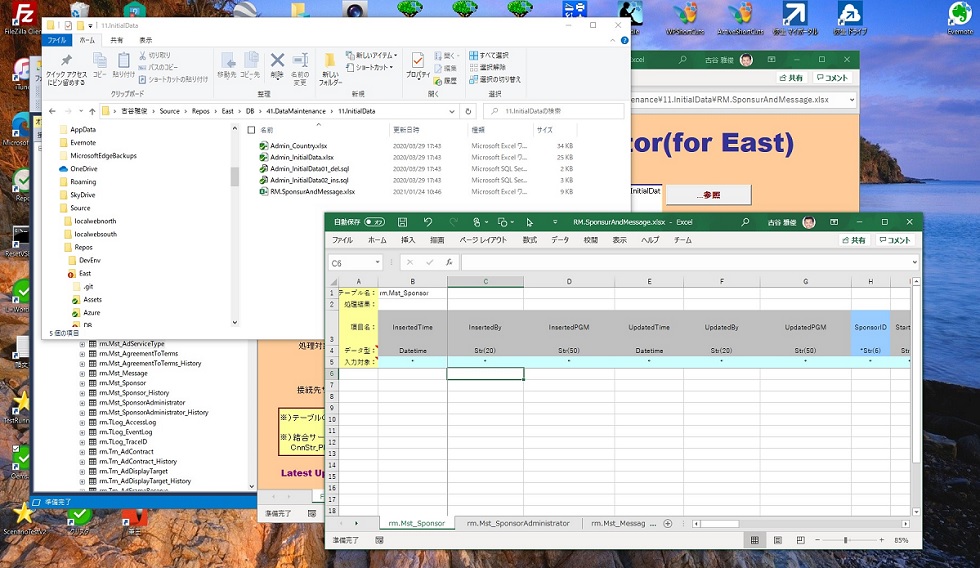Toggle AutoSave (自動保存) switch in Excel
The height and width of the screenshot is (568, 980).
coord(374,222)
